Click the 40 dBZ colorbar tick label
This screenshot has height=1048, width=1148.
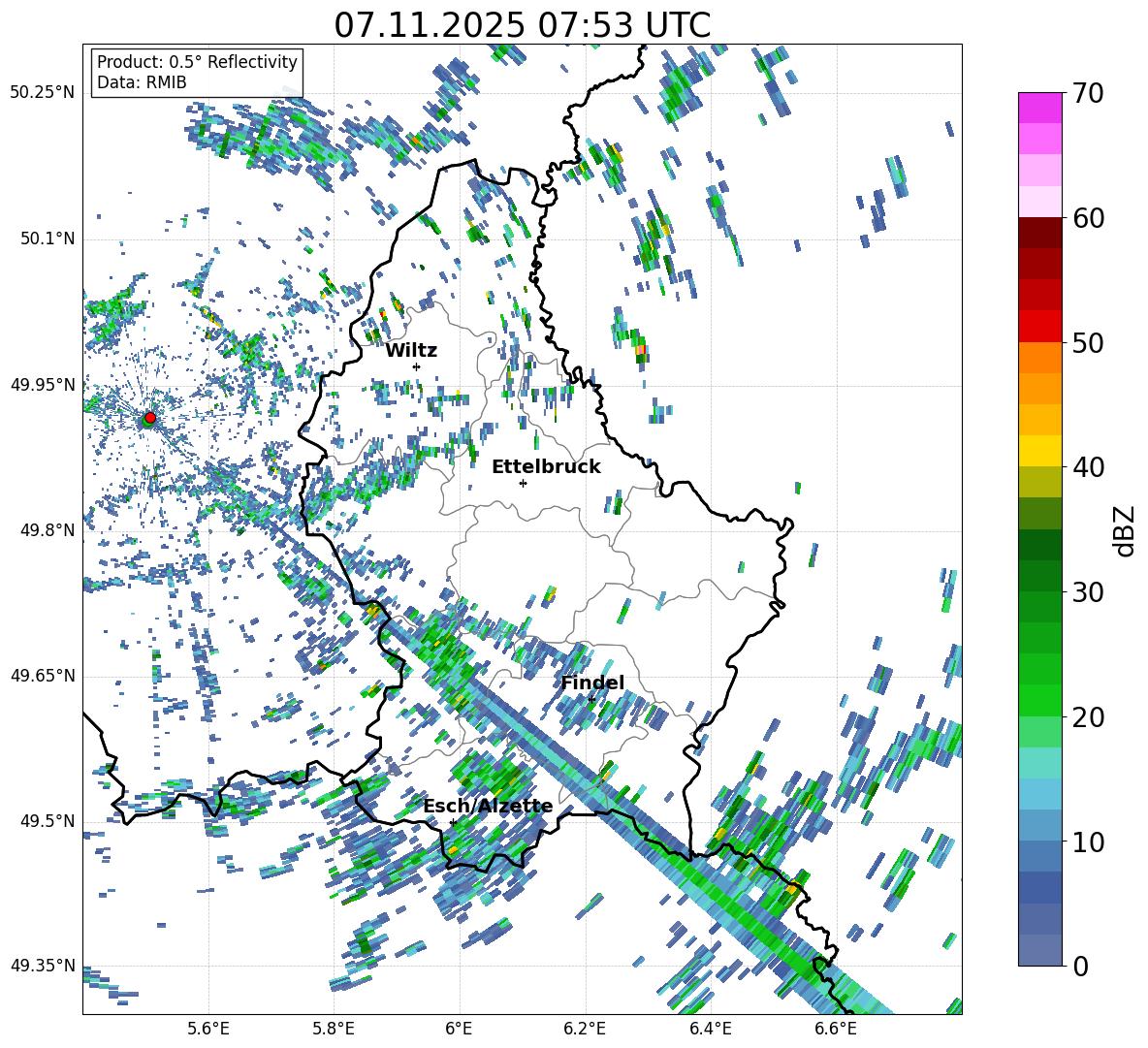[1087, 467]
